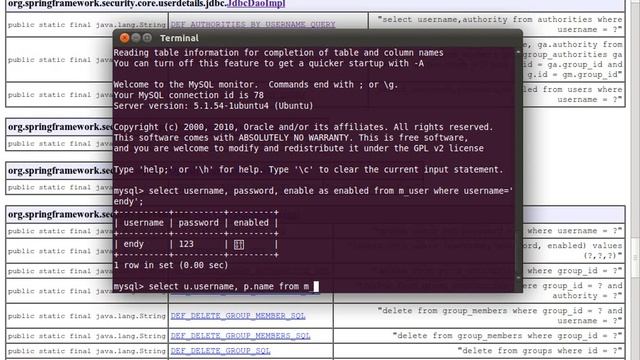Click 'Your MySQL connection id is 78' line
This screenshot has width=640, height=360.
[188, 95]
